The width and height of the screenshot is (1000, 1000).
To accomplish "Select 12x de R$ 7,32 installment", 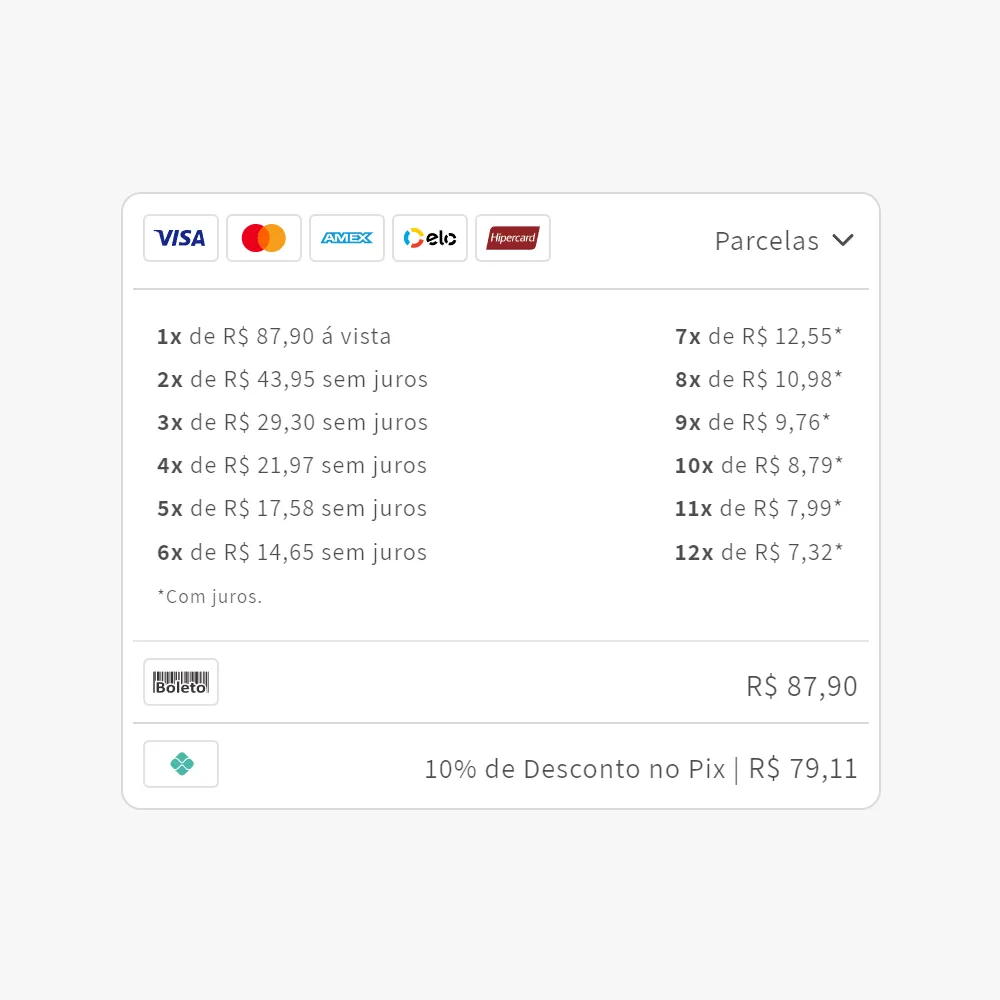I will tap(758, 552).
